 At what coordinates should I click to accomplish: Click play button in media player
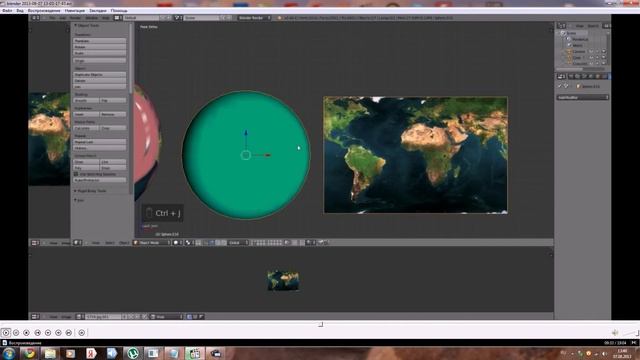point(6,333)
